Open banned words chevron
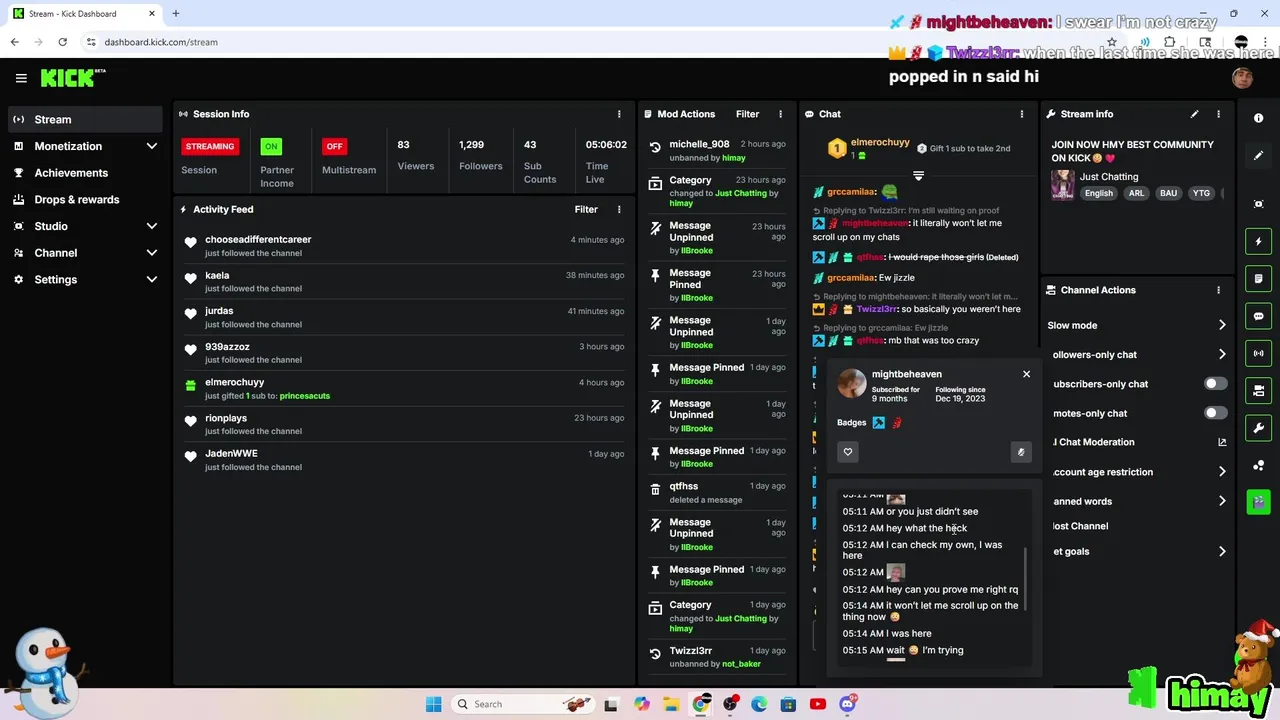 [1222, 501]
